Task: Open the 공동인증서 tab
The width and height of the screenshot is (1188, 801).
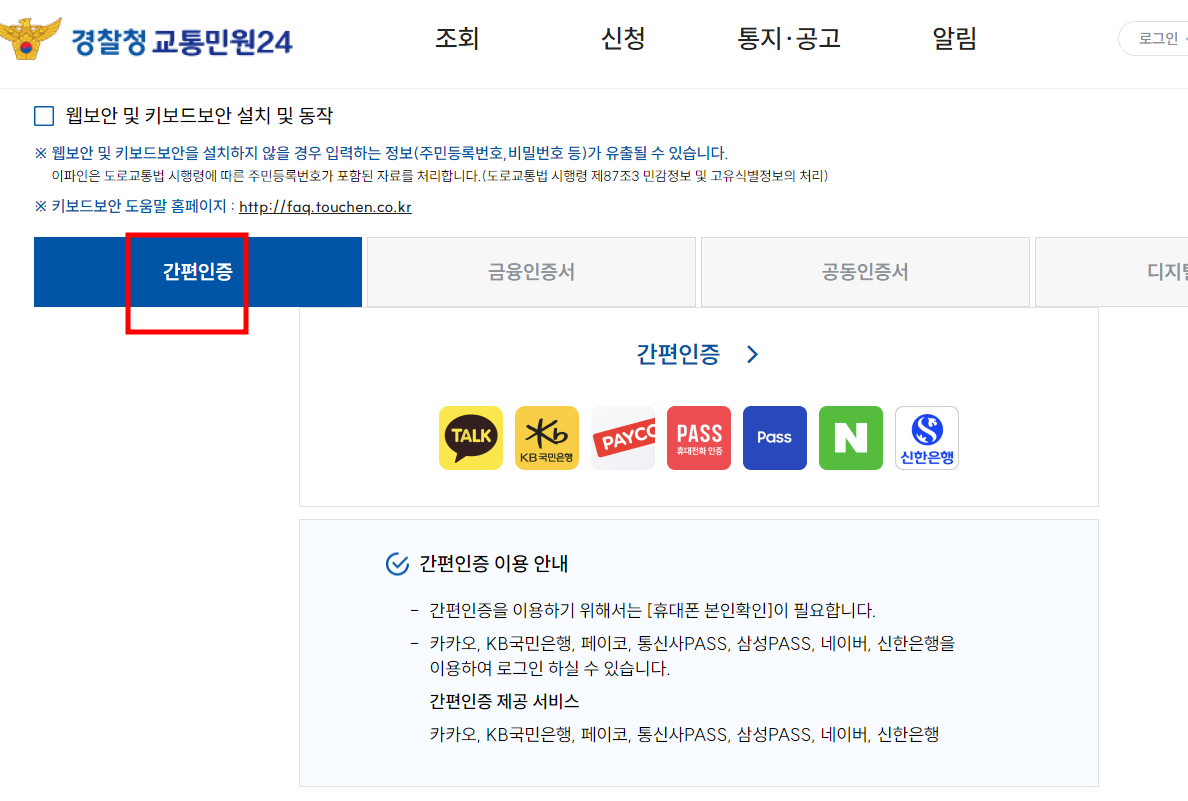Action: 865,271
